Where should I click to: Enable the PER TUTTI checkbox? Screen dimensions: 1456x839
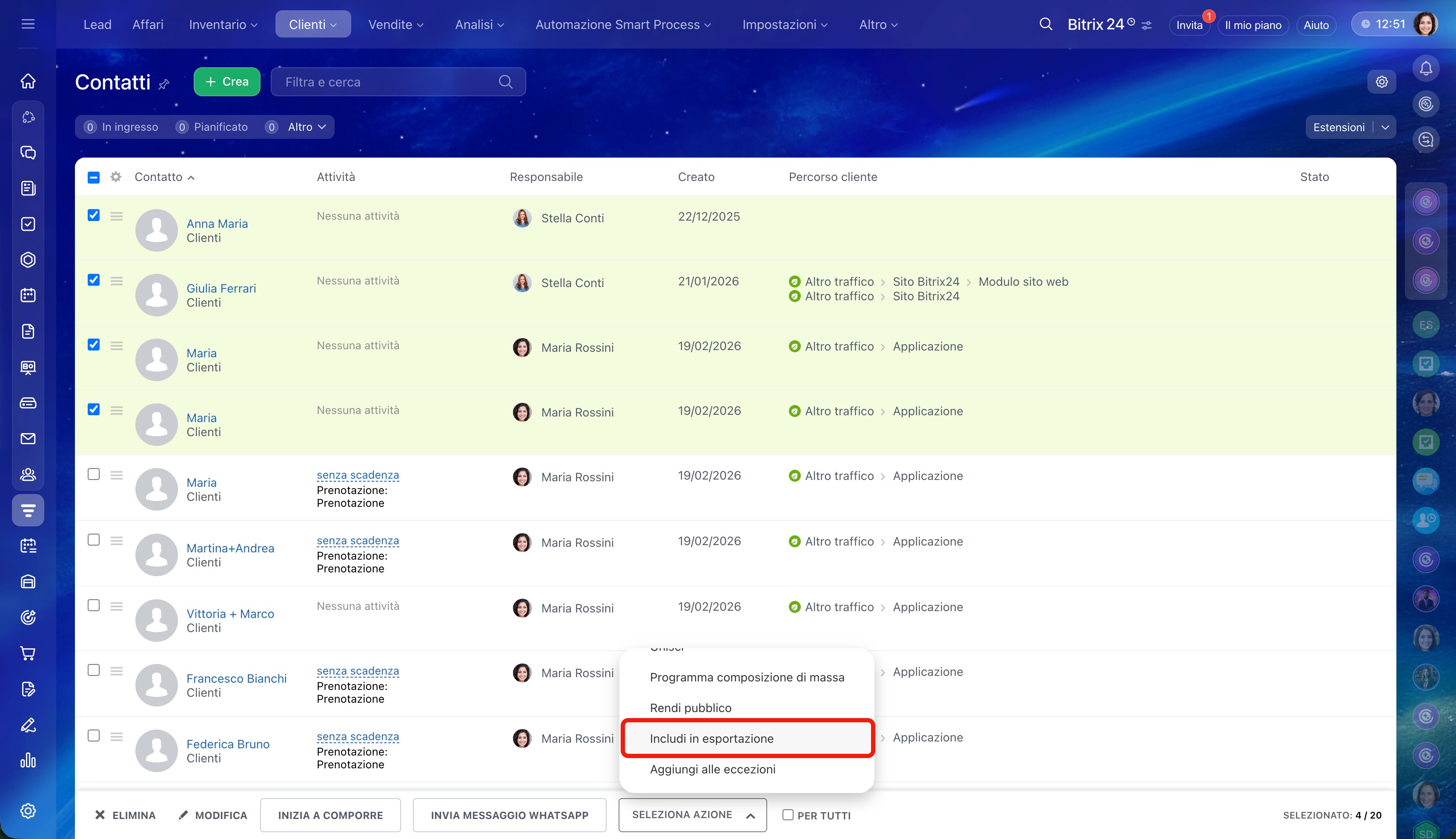[x=788, y=815]
